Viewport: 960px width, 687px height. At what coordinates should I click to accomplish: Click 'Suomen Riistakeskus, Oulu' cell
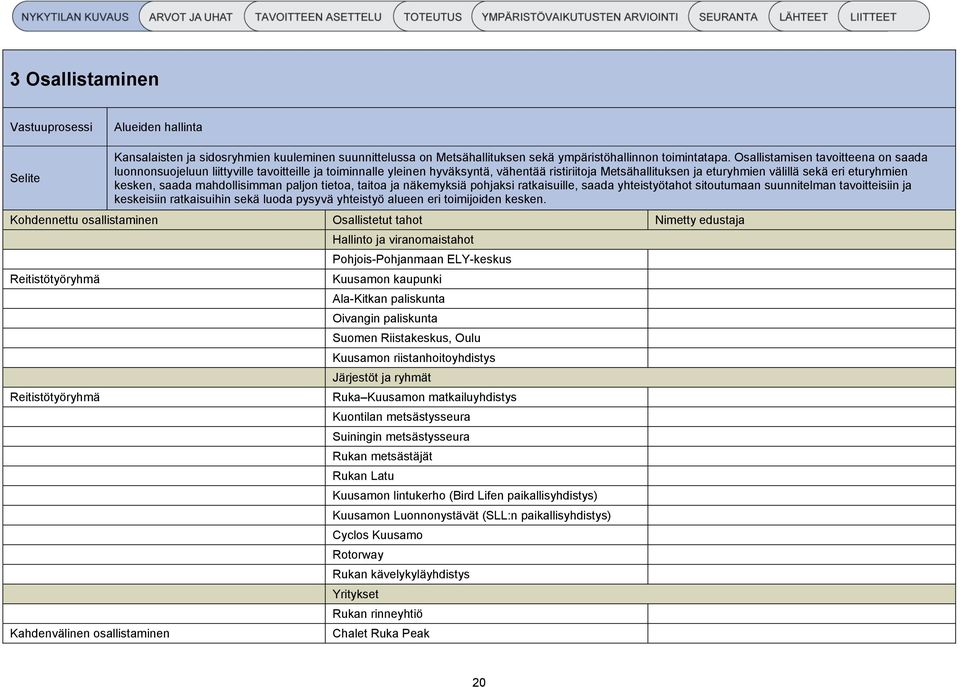[x=486, y=338]
